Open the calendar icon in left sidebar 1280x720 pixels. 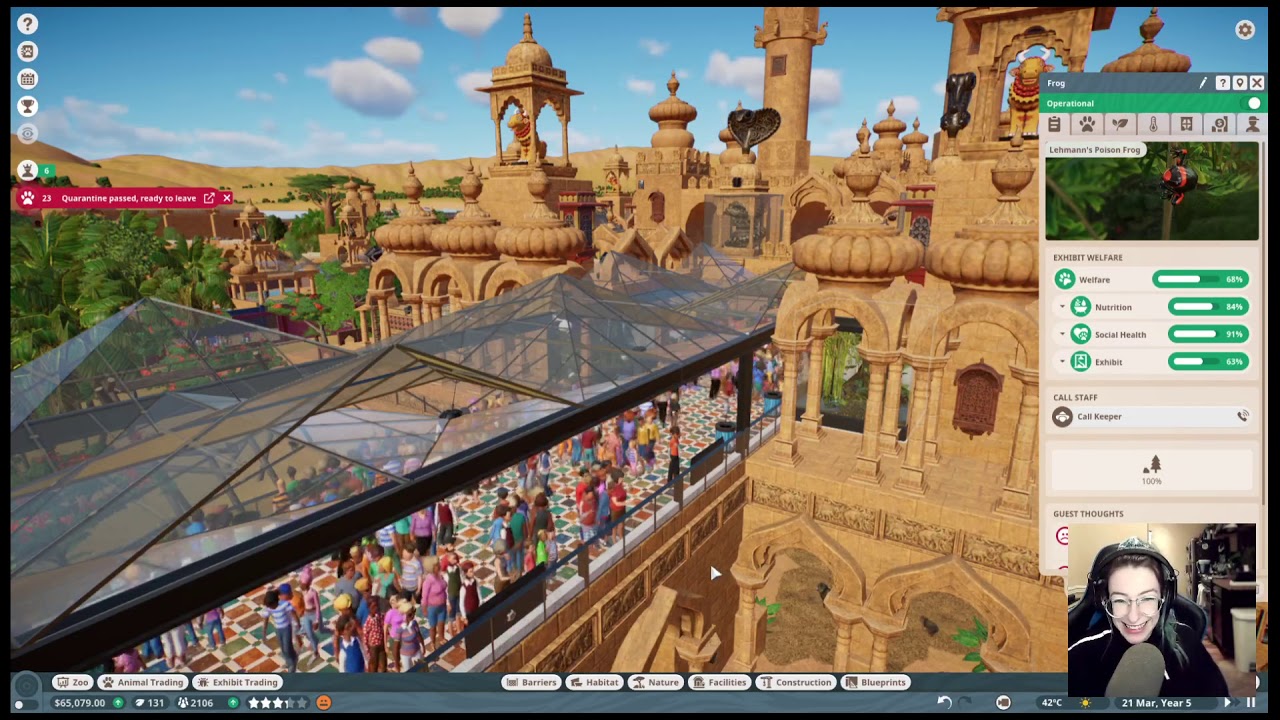(27, 79)
